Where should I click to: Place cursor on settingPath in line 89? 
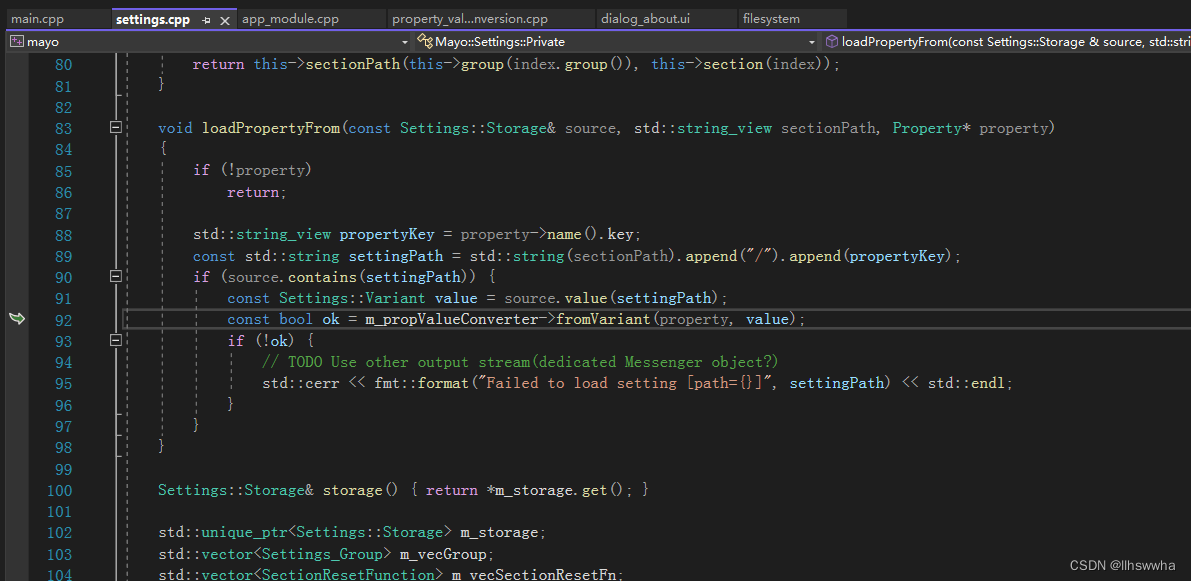(x=396, y=255)
